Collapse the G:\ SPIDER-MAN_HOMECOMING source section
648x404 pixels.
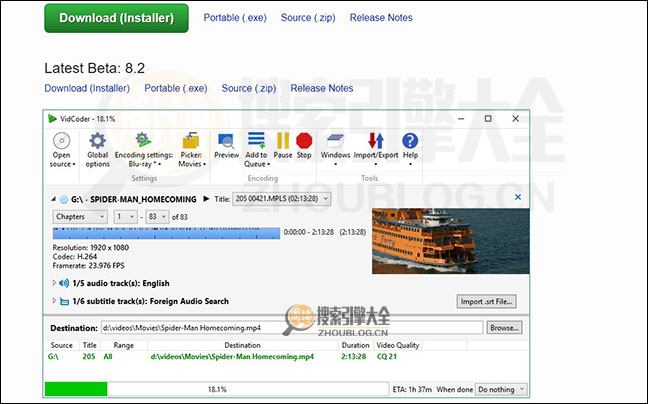point(54,199)
